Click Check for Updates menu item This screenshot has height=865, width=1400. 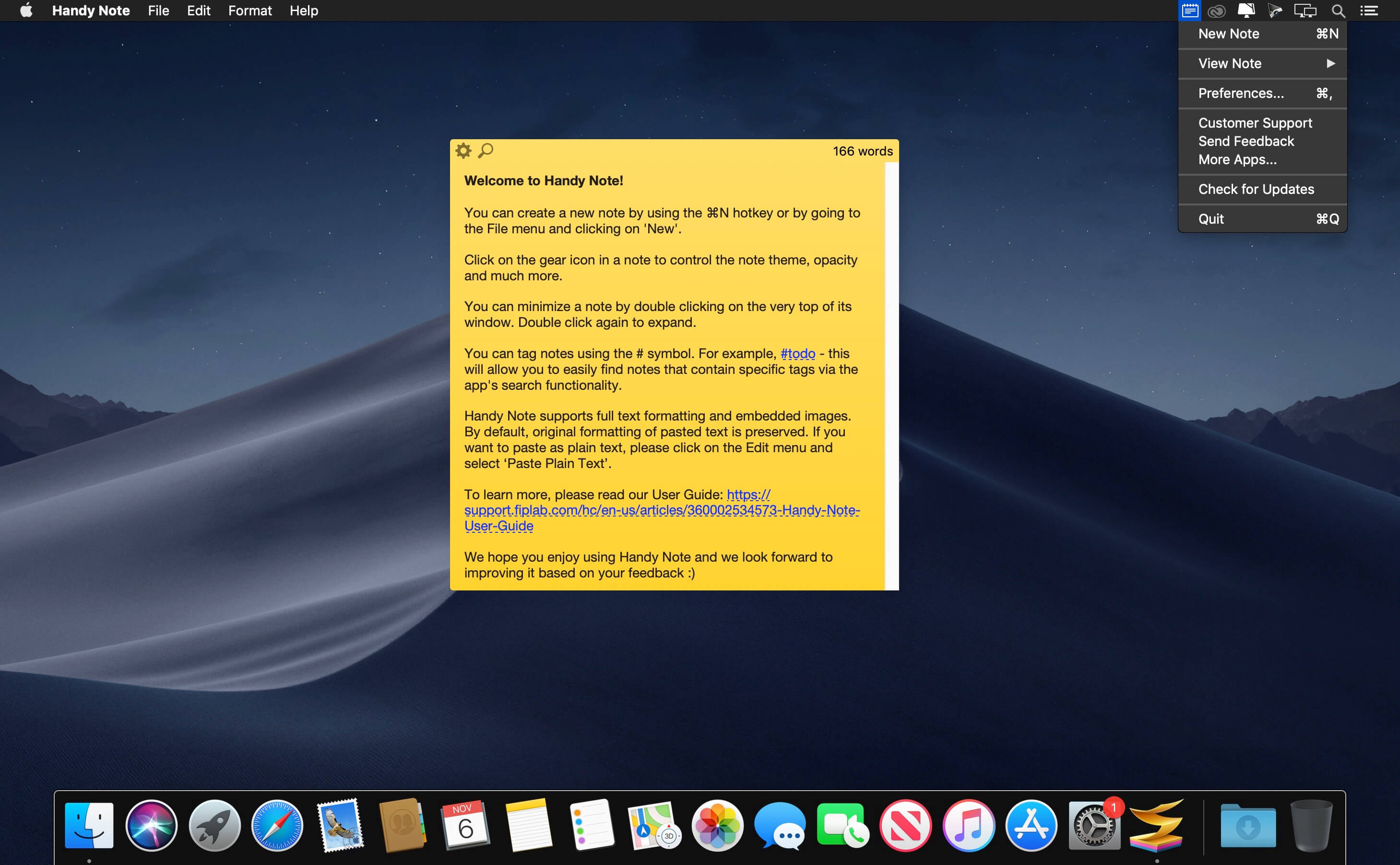[x=1256, y=190]
